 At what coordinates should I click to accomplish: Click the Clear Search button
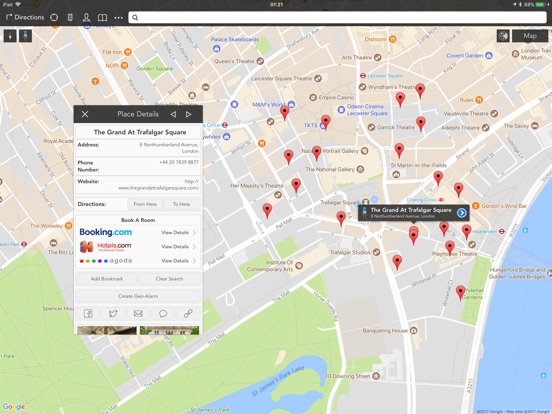pos(169,279)
